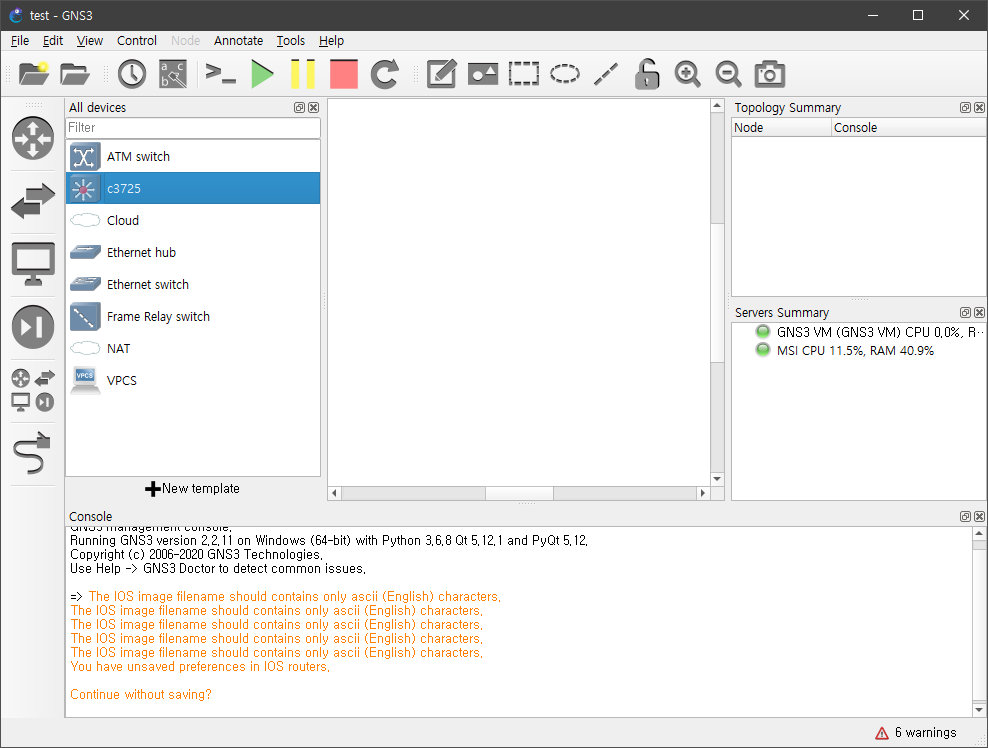This screenshot has height=748, width=988.
Task: Select MSI CPU server entry
Action: [x=844, y=350]
